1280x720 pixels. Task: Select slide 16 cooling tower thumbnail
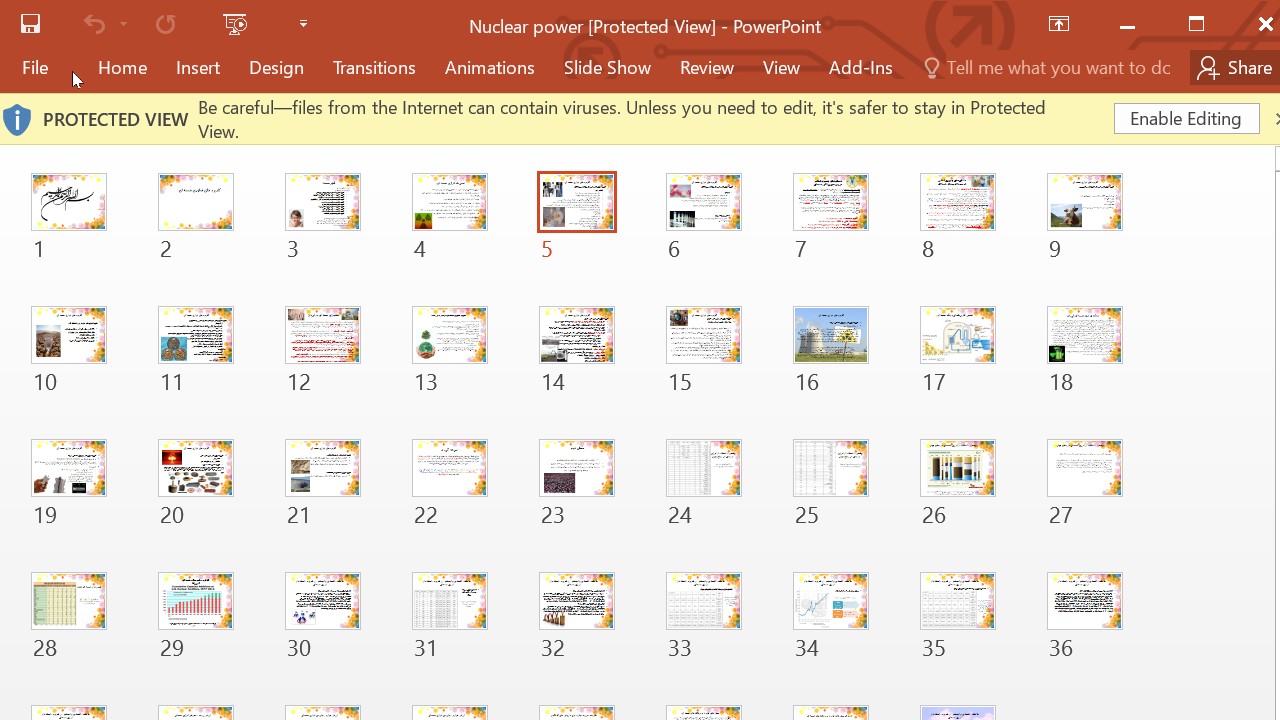pyautogui.click(x=831, y=335)
